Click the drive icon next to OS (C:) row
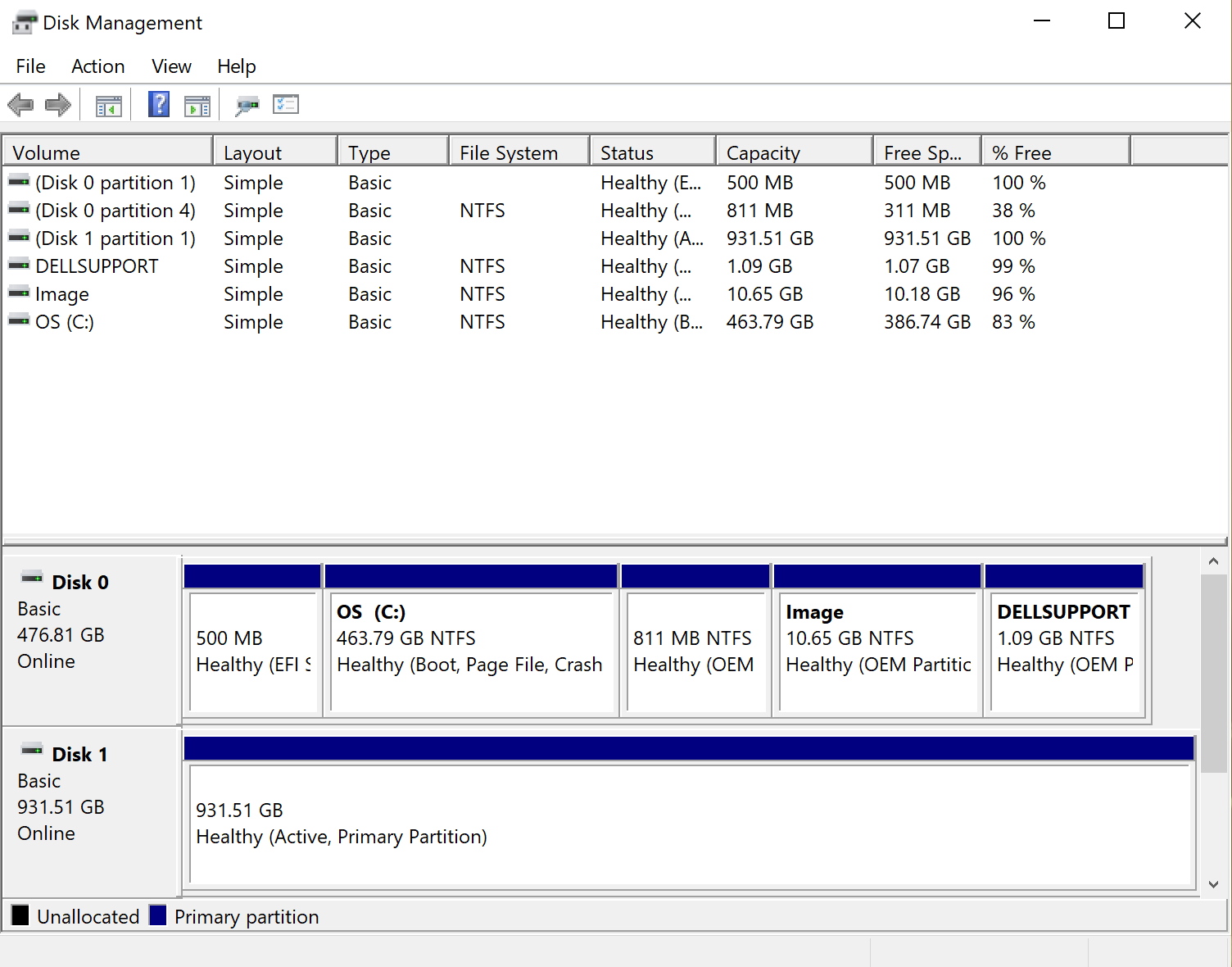1232x967 pixels. coord(19,321)
